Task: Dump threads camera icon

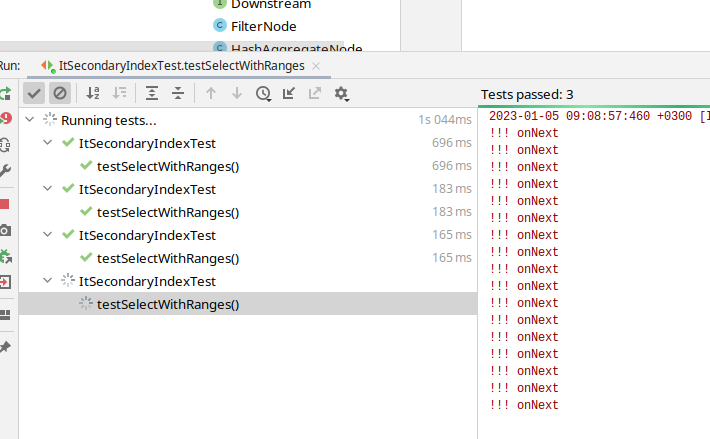Action: 5,230
